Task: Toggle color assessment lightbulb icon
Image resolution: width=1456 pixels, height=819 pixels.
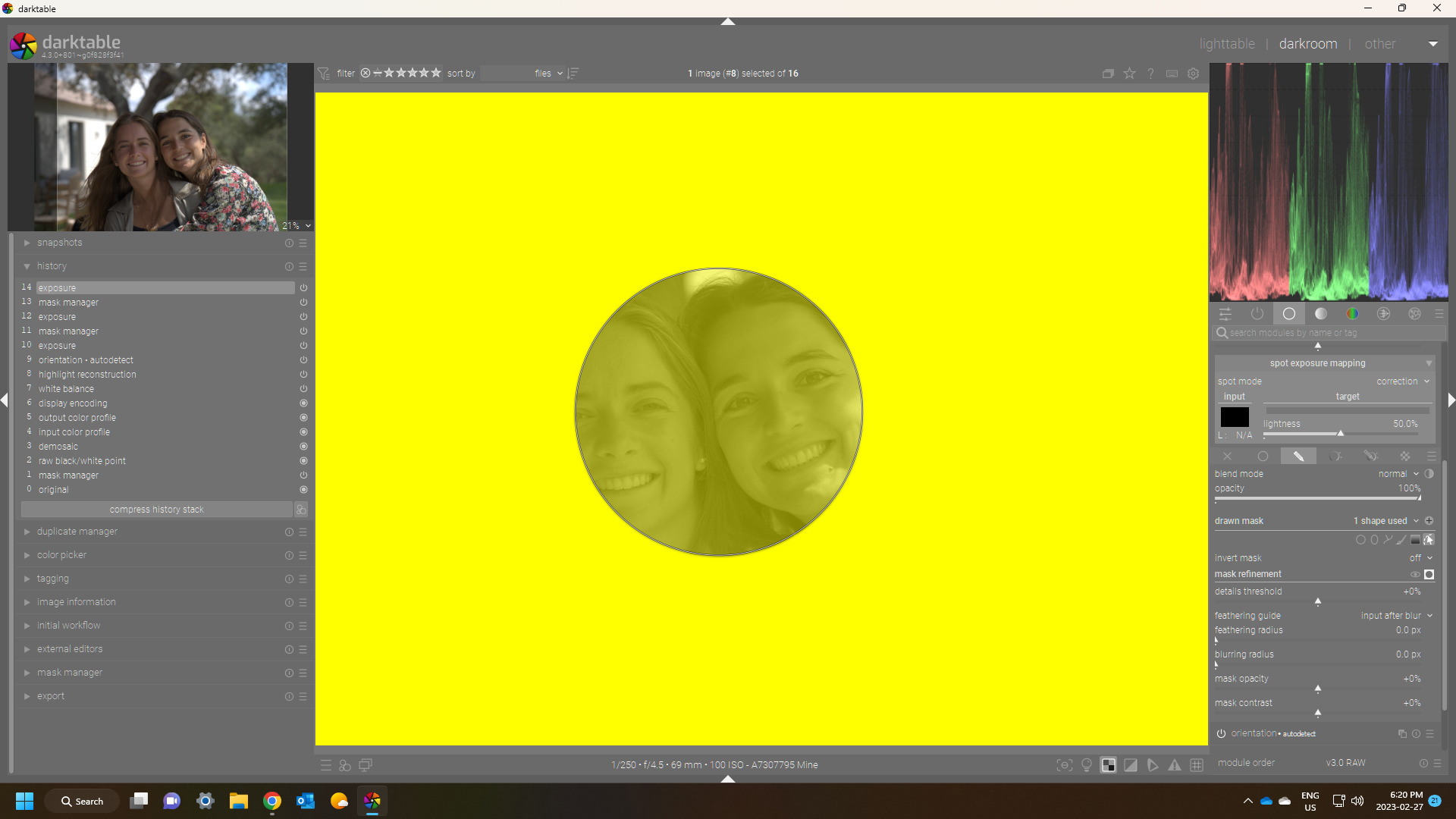Action: click(x=1087, y=765)
